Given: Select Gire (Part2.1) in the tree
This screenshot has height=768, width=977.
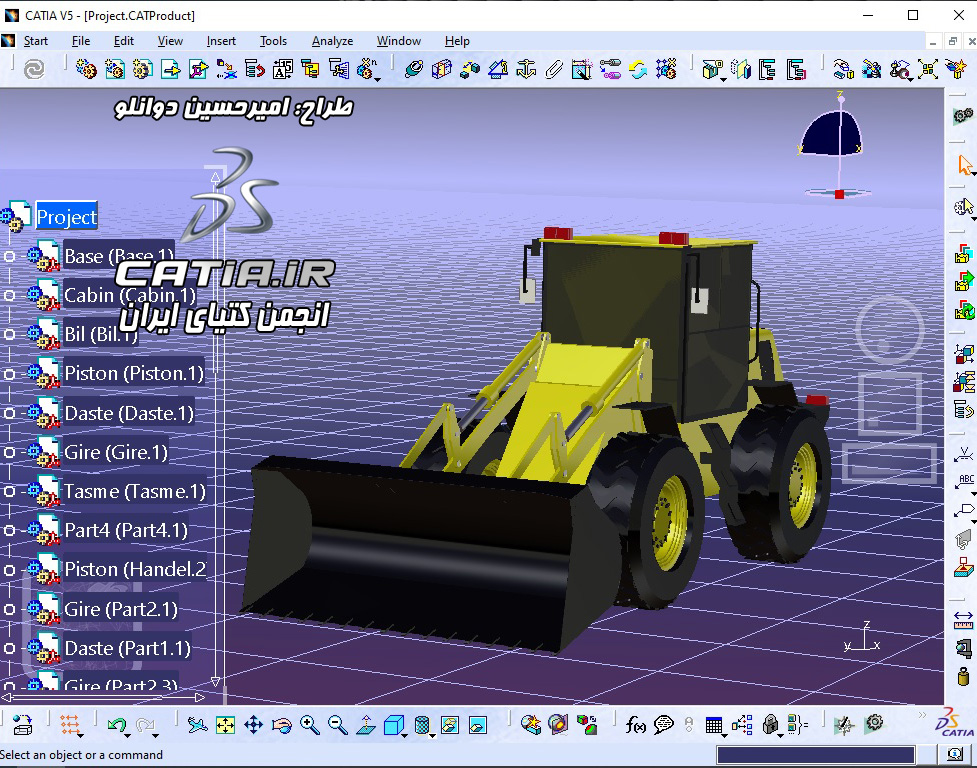Looking at the screenshot, I should pyautogui.click(x=121, y=609).
